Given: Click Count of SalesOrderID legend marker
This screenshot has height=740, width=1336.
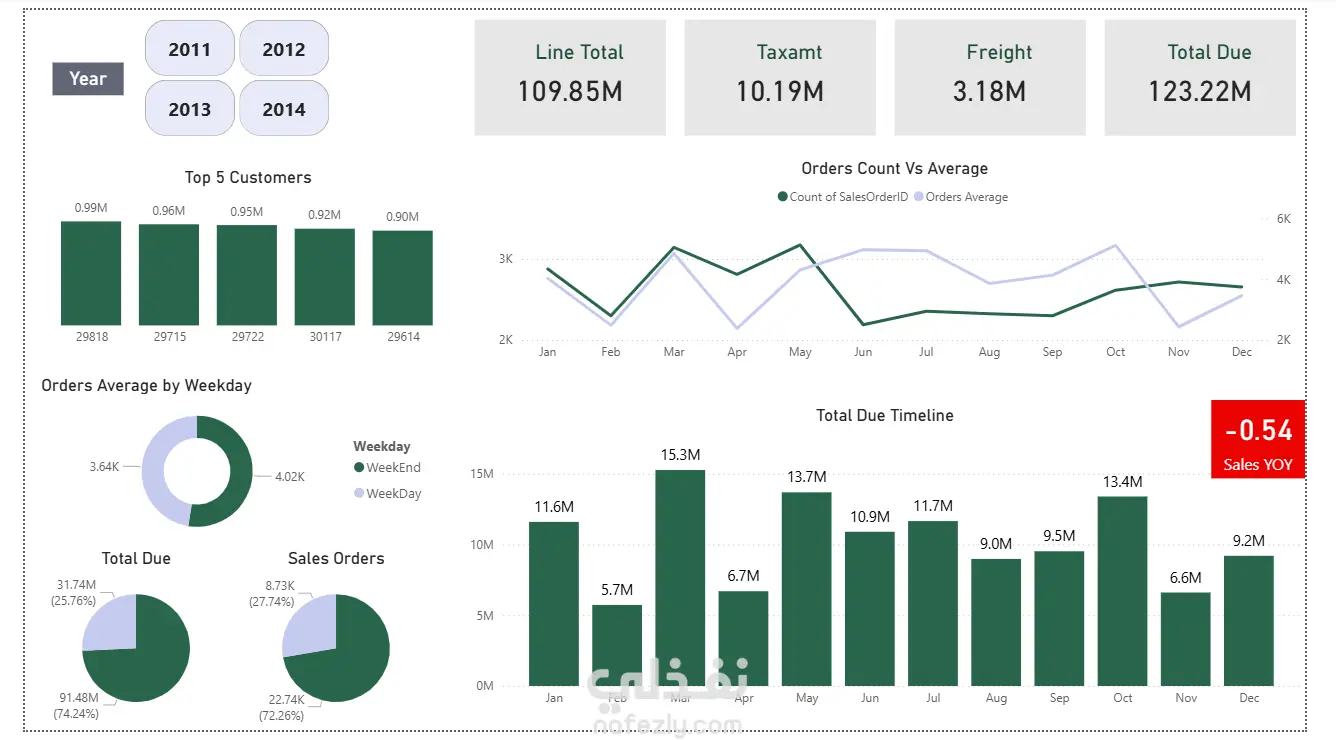Looking at the screenshot, I should pos(783,197).
